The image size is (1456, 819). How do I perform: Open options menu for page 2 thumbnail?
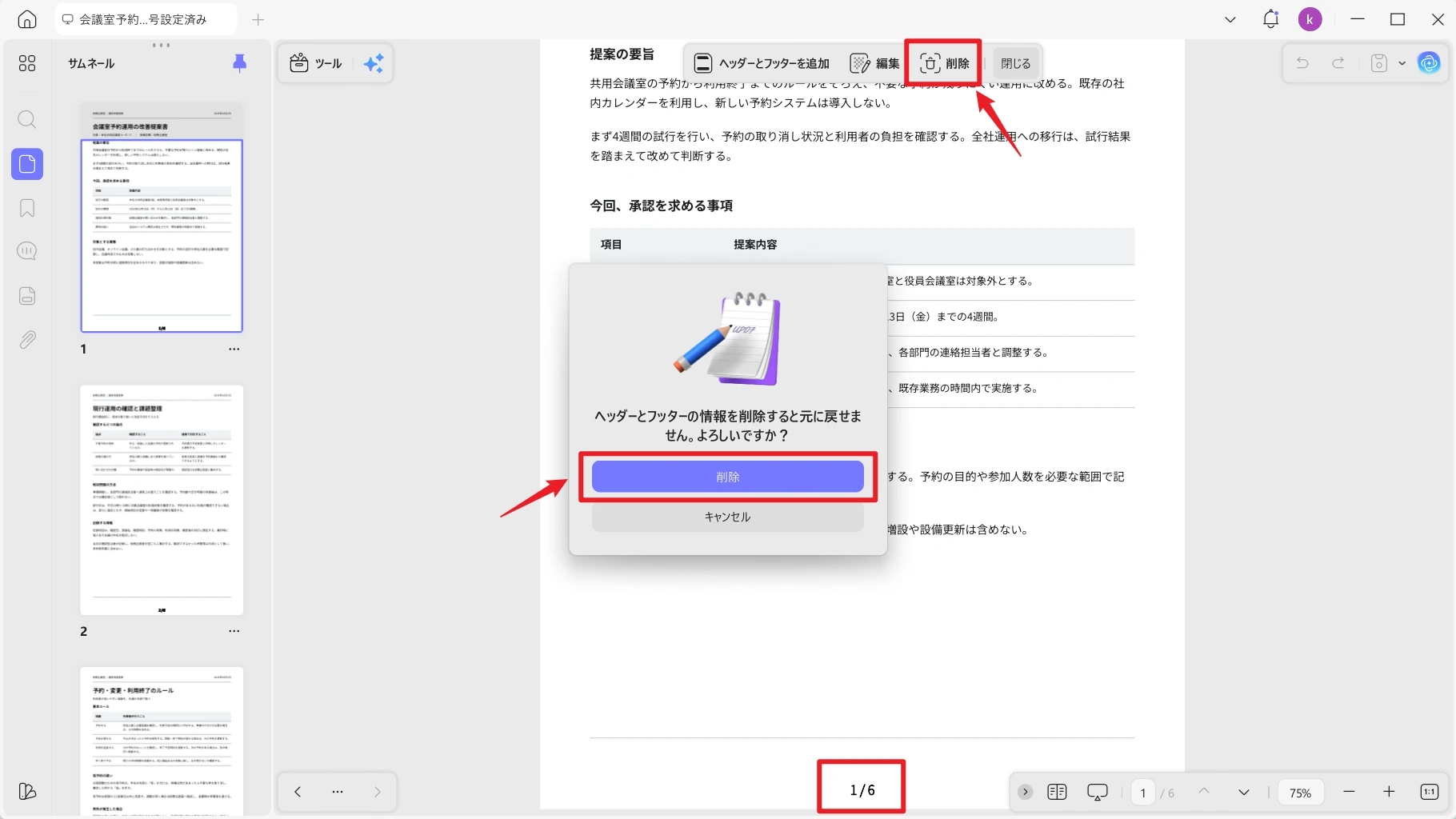pyautogui.click(x=234, y=631)
